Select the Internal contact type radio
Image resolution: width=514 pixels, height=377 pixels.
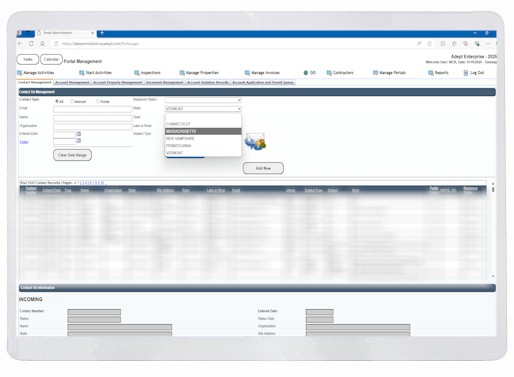tap(72, 101)
